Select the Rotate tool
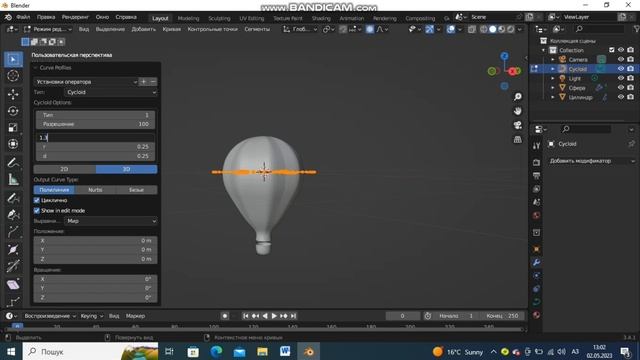This screenshot has width=640, height=360. [x=13, y=111]
